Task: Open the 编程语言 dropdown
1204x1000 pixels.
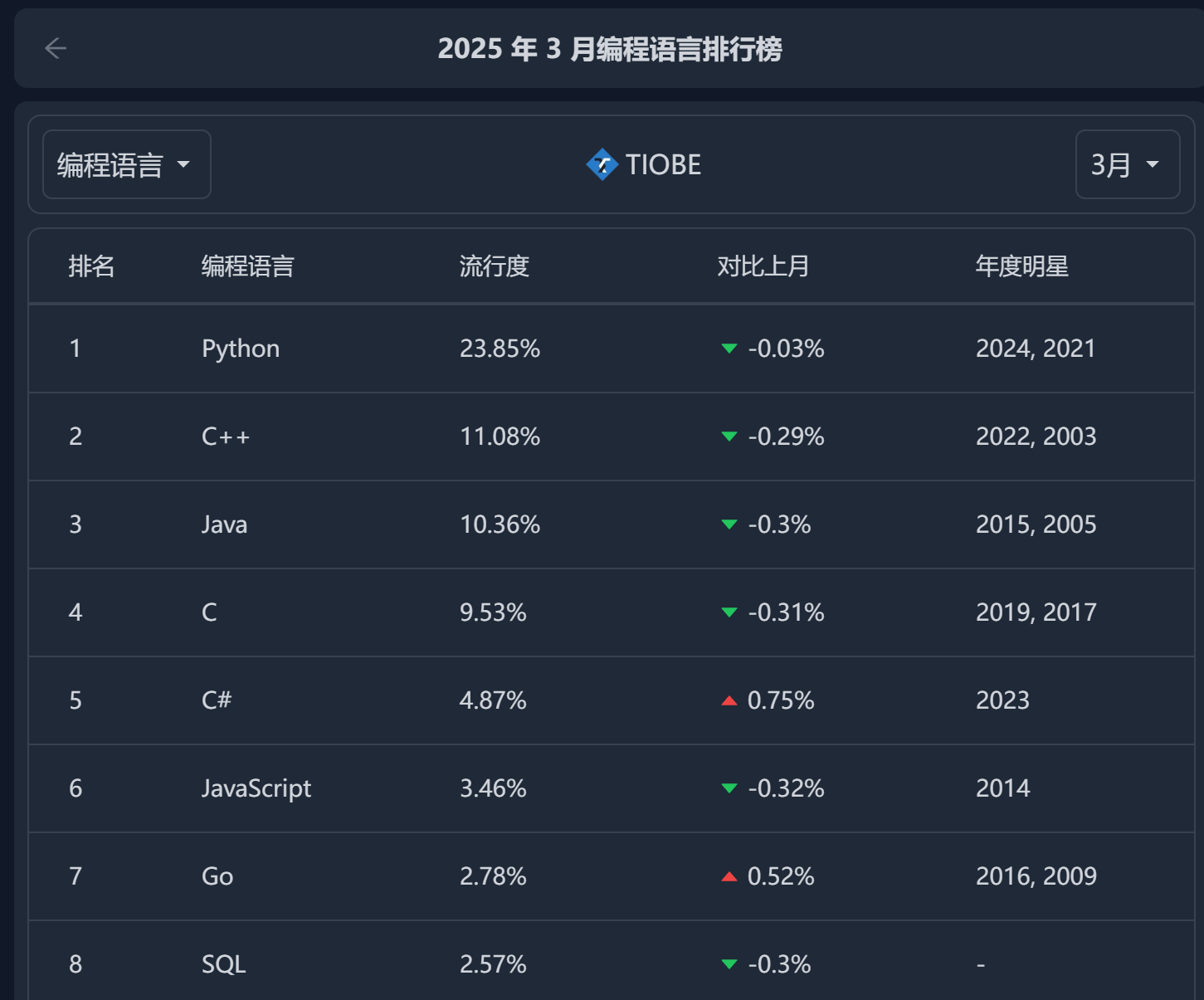Action: tap(127, 164)
